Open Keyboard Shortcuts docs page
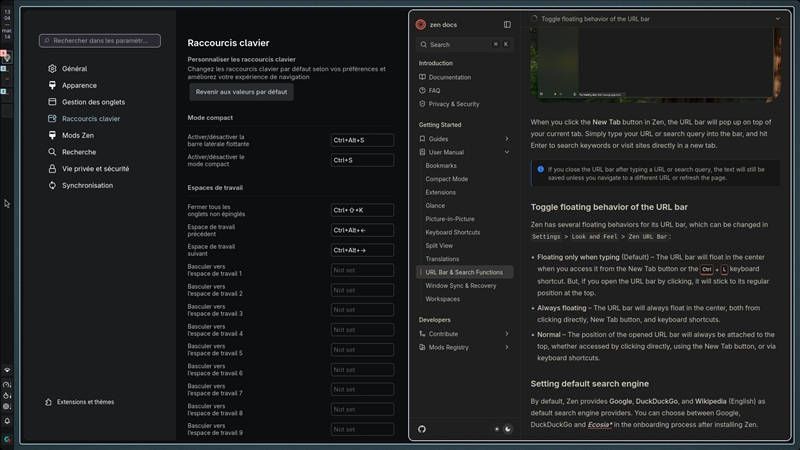800x450 pixels. coord(452,232)
